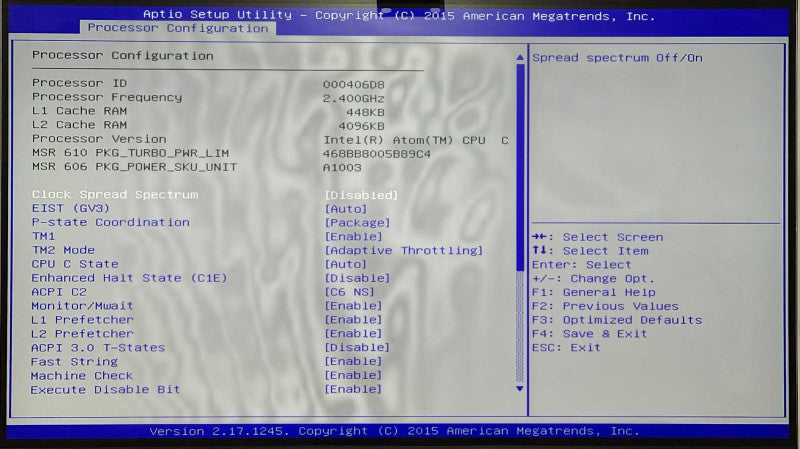Toggle the L2 Prefetcher [Enable] value
This screenshot has height=449, width=800.
coord(353,333)
